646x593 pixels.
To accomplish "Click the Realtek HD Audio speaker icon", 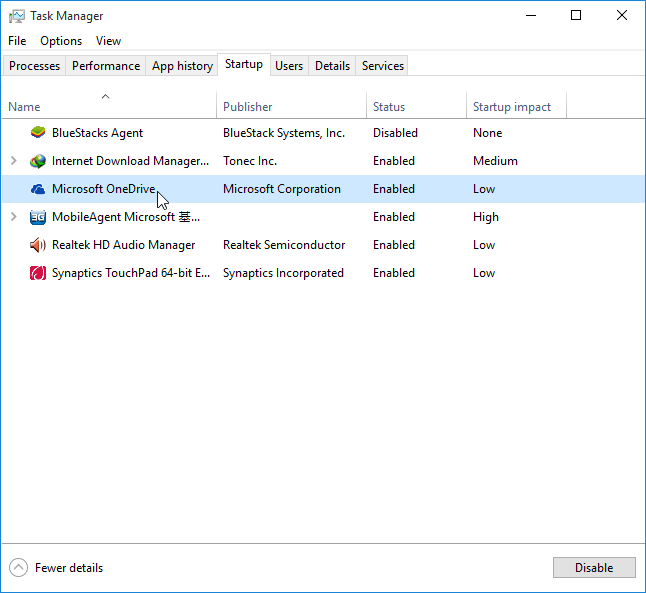I will tap(38, 245).
